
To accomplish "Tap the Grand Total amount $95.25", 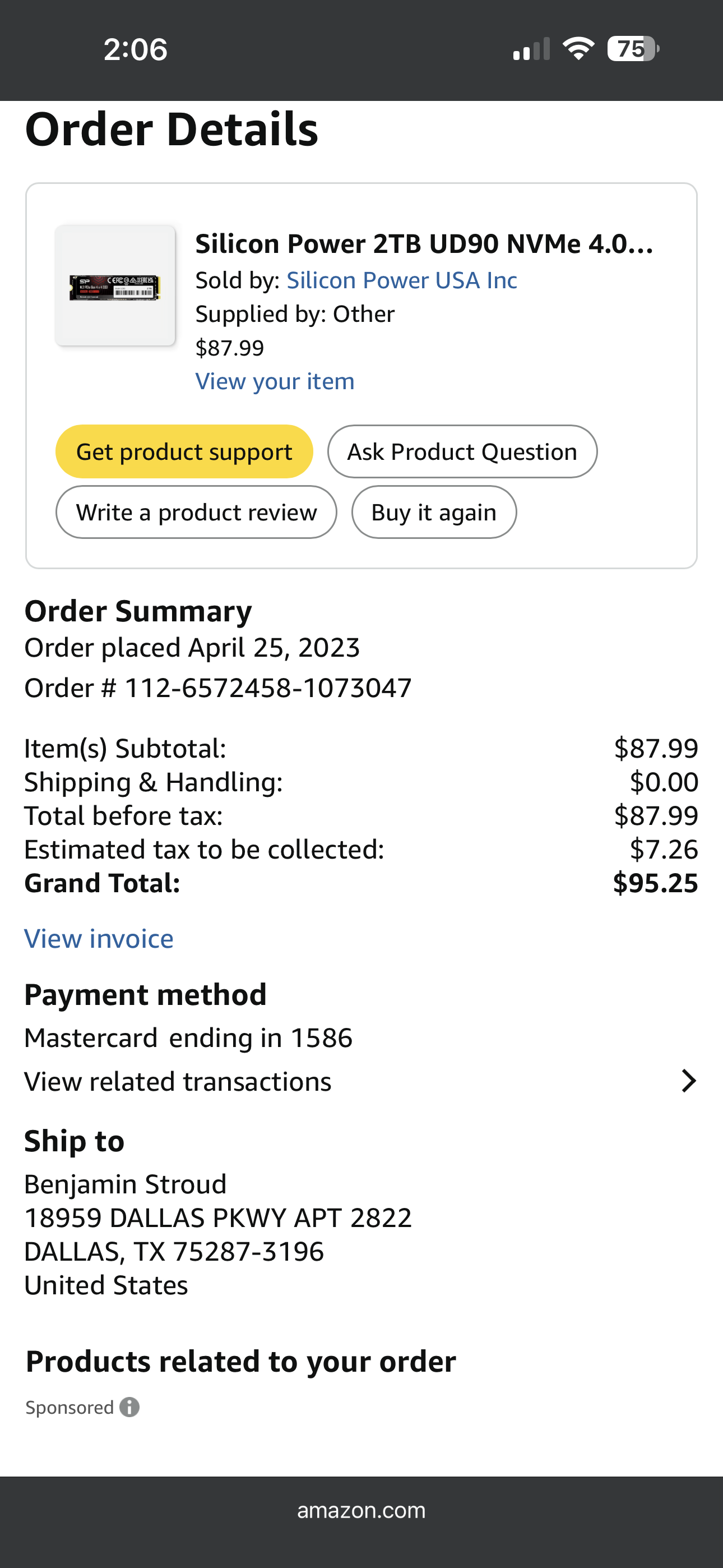I will pos(655,883).
